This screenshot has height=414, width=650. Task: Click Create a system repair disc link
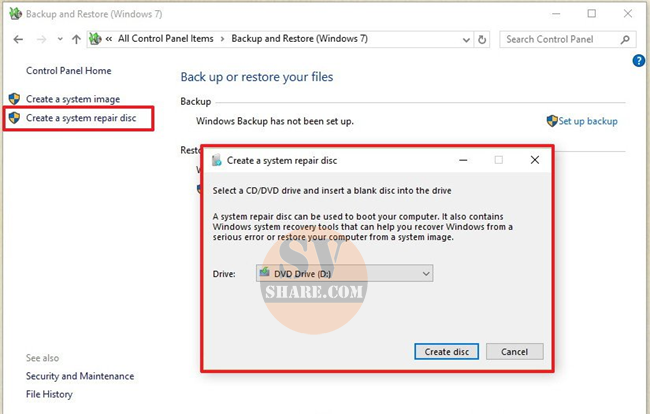tap(81, 118)
